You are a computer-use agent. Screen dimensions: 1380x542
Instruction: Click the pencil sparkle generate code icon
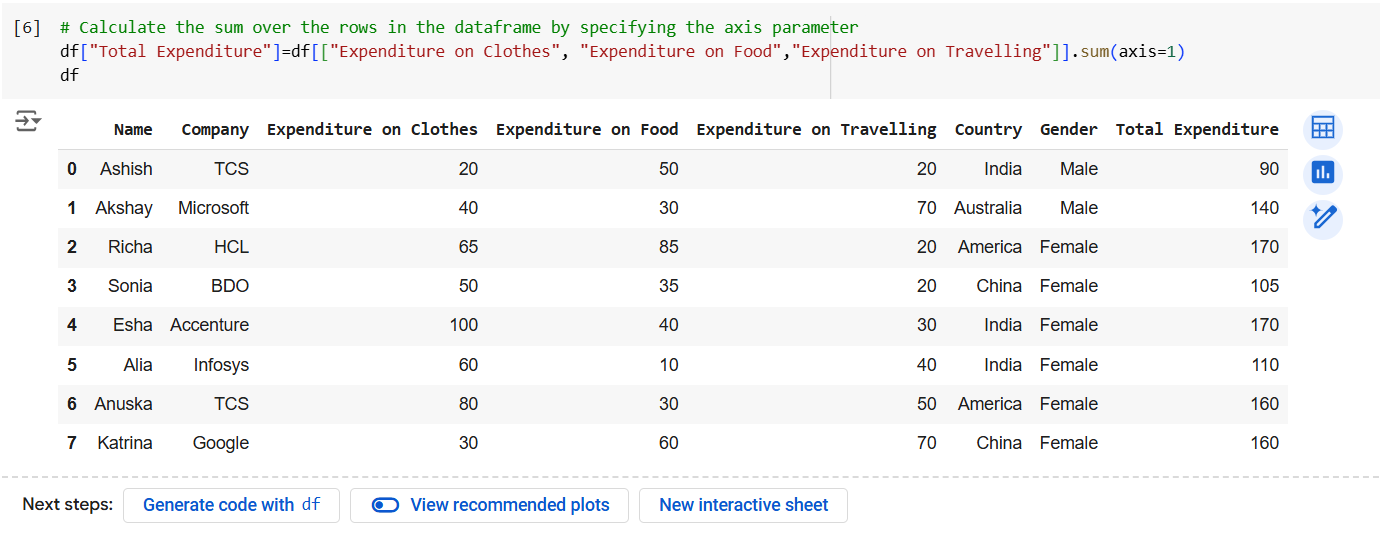pos(1323,217)
